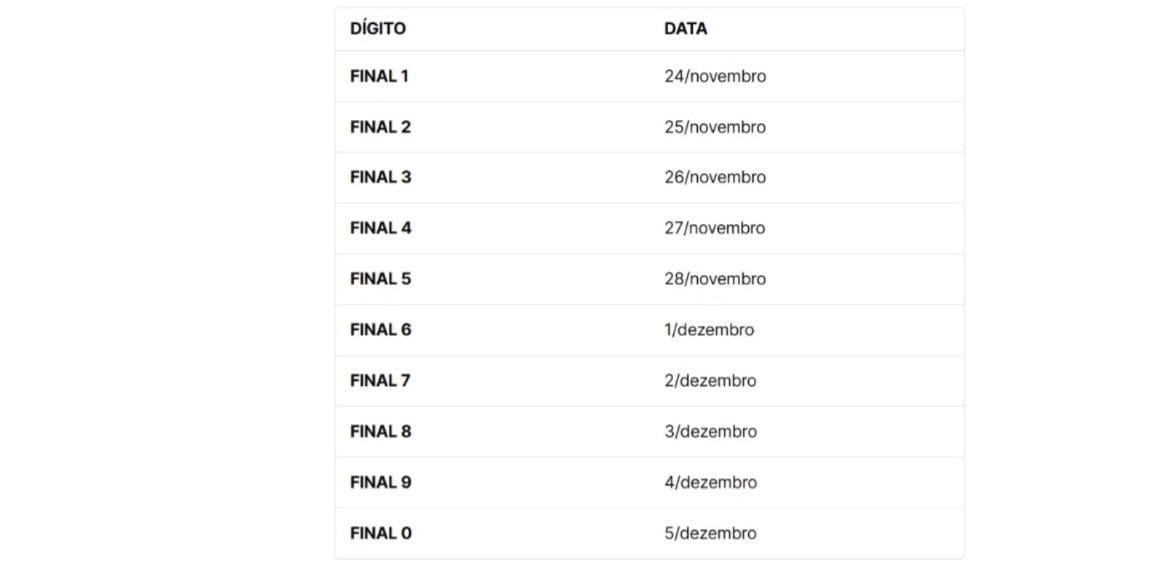The image size is (1172, 568).
Task: Select the FINAL 1 row label
Action: point(379,76)
